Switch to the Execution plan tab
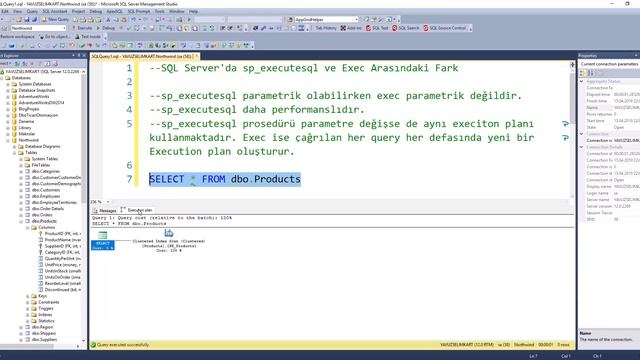The image size is (640, 360). click(x=137, y=210)
